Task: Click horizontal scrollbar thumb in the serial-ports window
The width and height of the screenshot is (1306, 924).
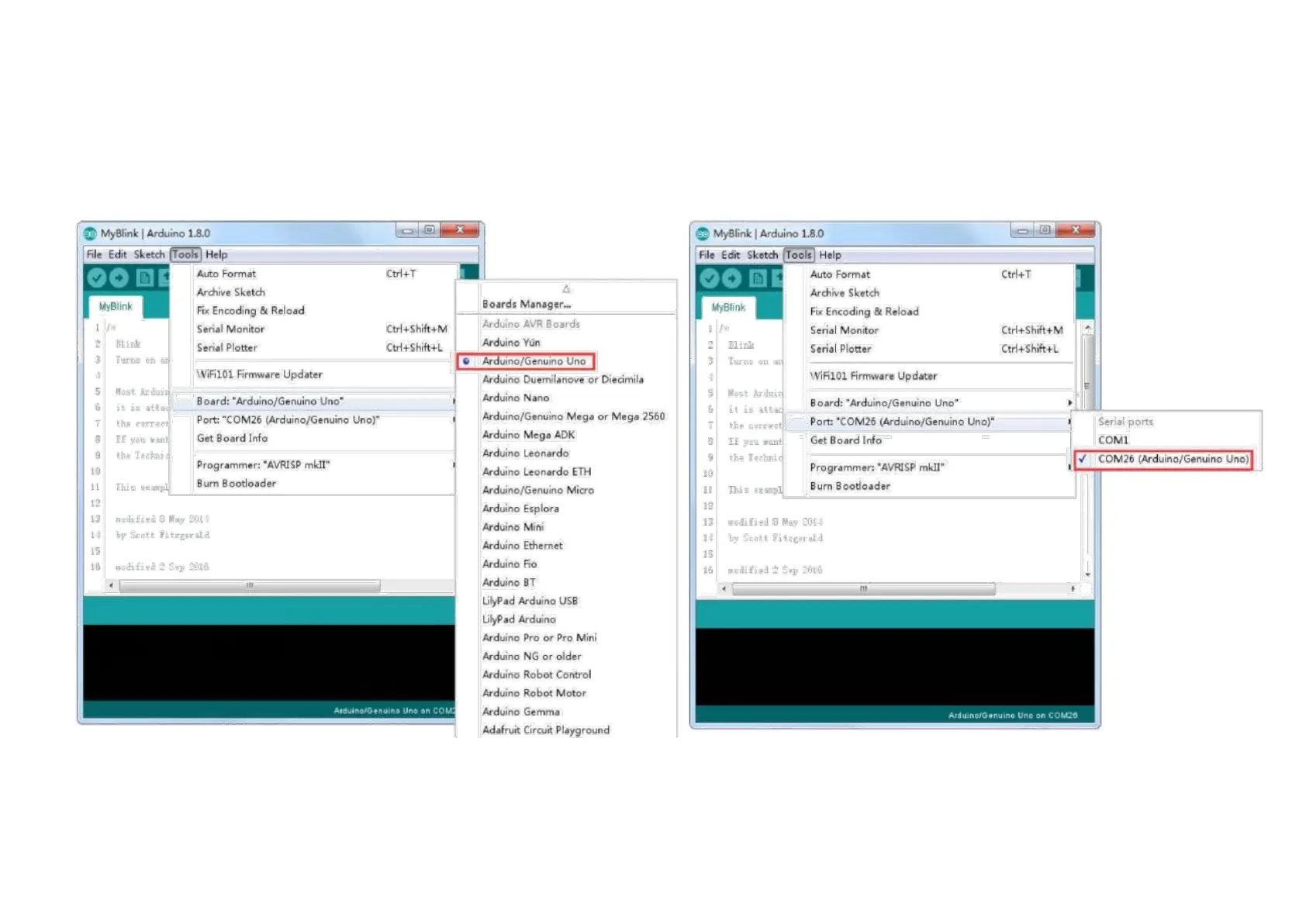Action: point(864,589)
